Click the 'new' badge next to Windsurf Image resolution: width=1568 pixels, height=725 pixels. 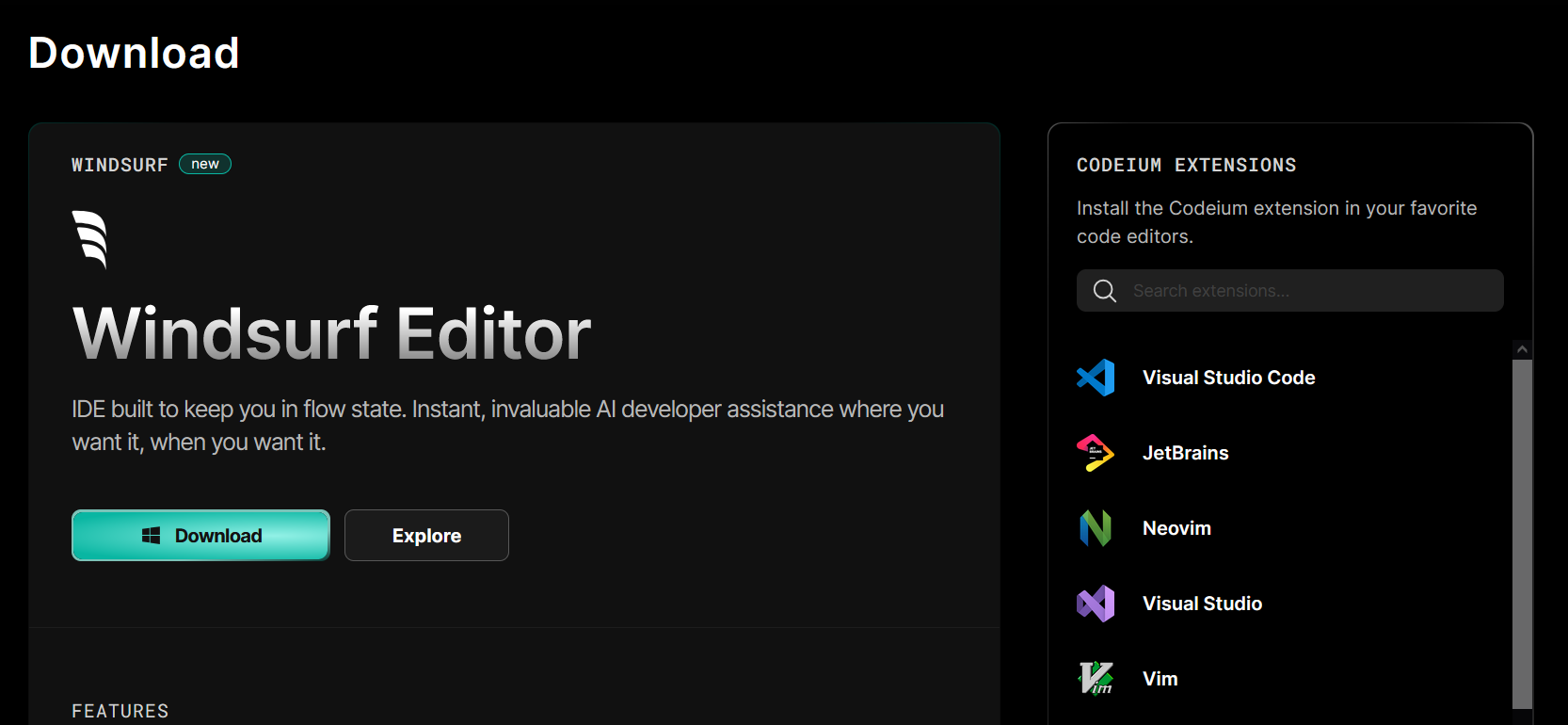point(205,164)
